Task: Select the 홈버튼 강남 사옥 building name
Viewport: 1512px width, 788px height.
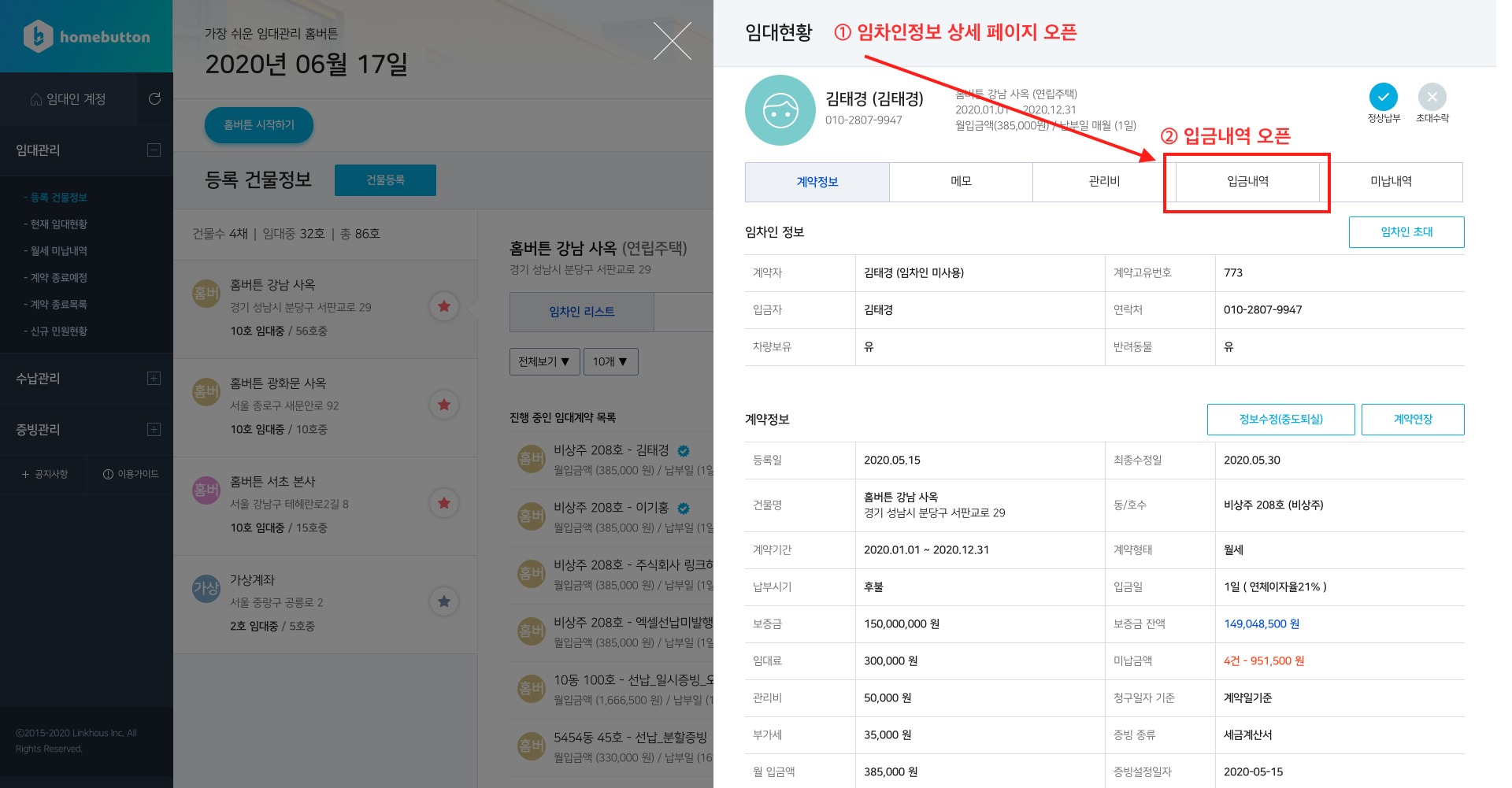Action: pos(272,285)
